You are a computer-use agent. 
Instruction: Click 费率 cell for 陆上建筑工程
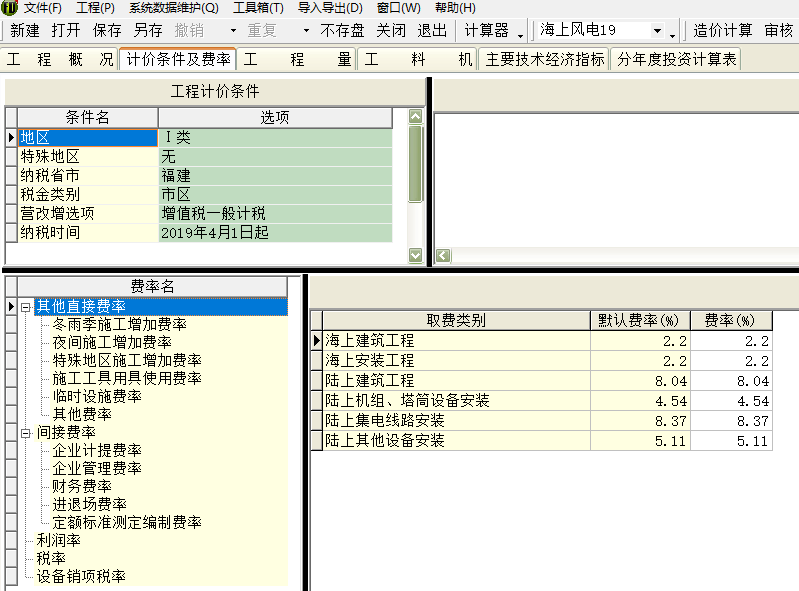click(x=731, y=381)
